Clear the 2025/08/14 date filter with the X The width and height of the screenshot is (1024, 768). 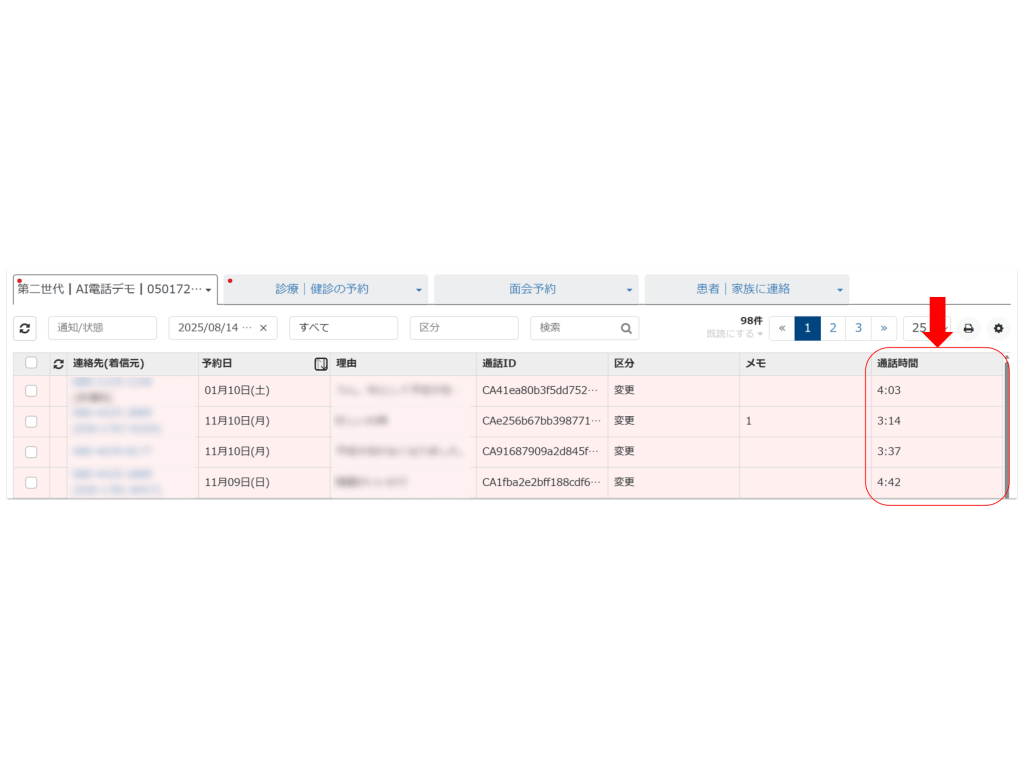pos(263,328)
